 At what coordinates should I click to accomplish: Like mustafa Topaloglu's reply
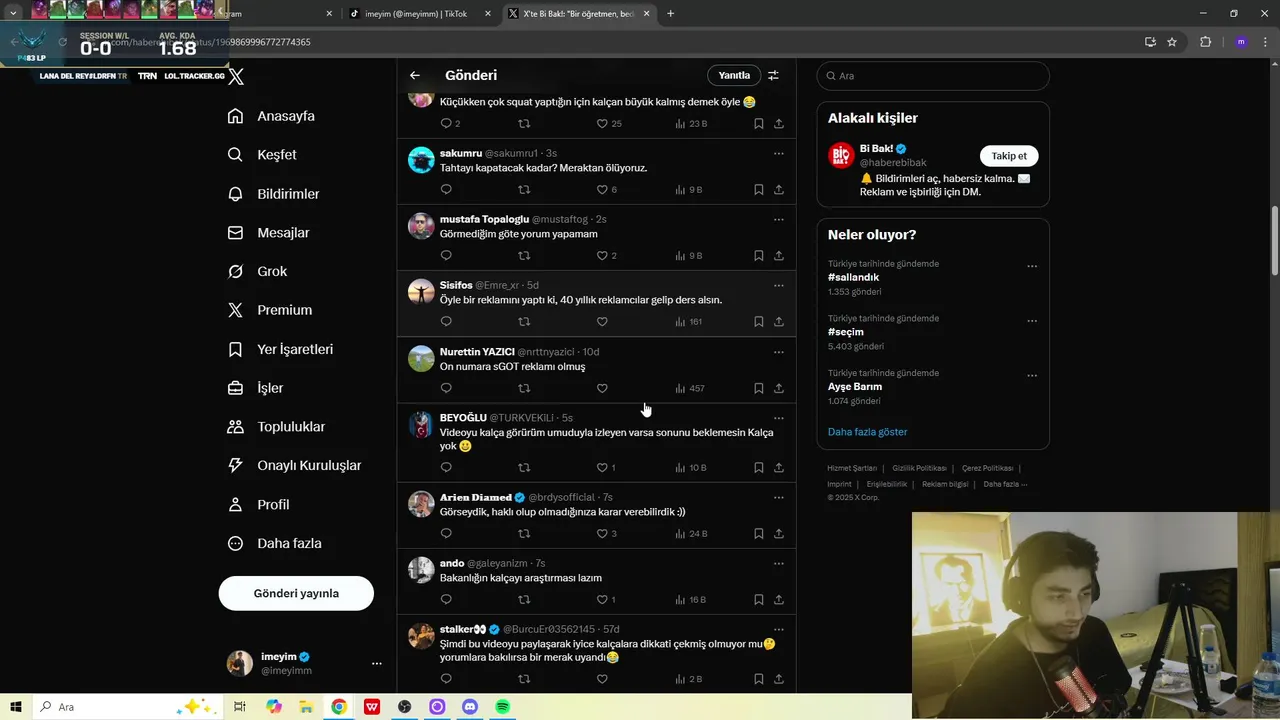(602, 256)
